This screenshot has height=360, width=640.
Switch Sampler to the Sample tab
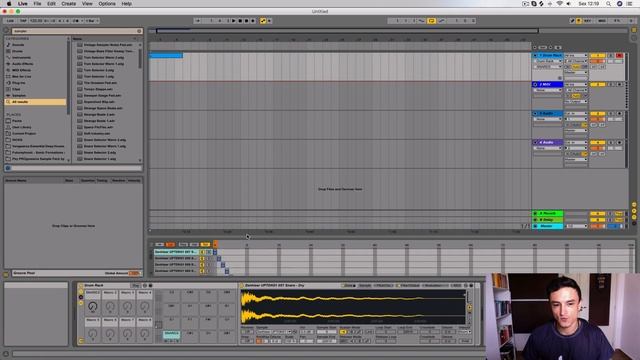point(365,285)
